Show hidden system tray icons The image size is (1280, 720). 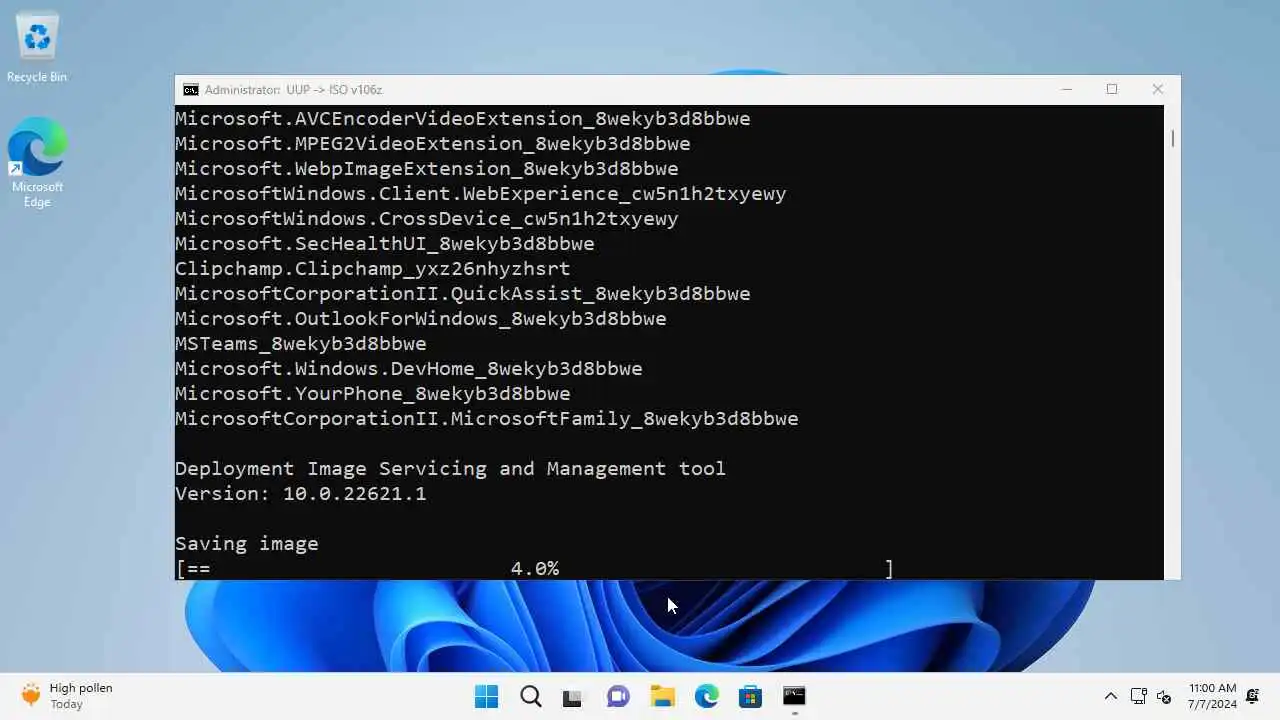[1110, 696]
